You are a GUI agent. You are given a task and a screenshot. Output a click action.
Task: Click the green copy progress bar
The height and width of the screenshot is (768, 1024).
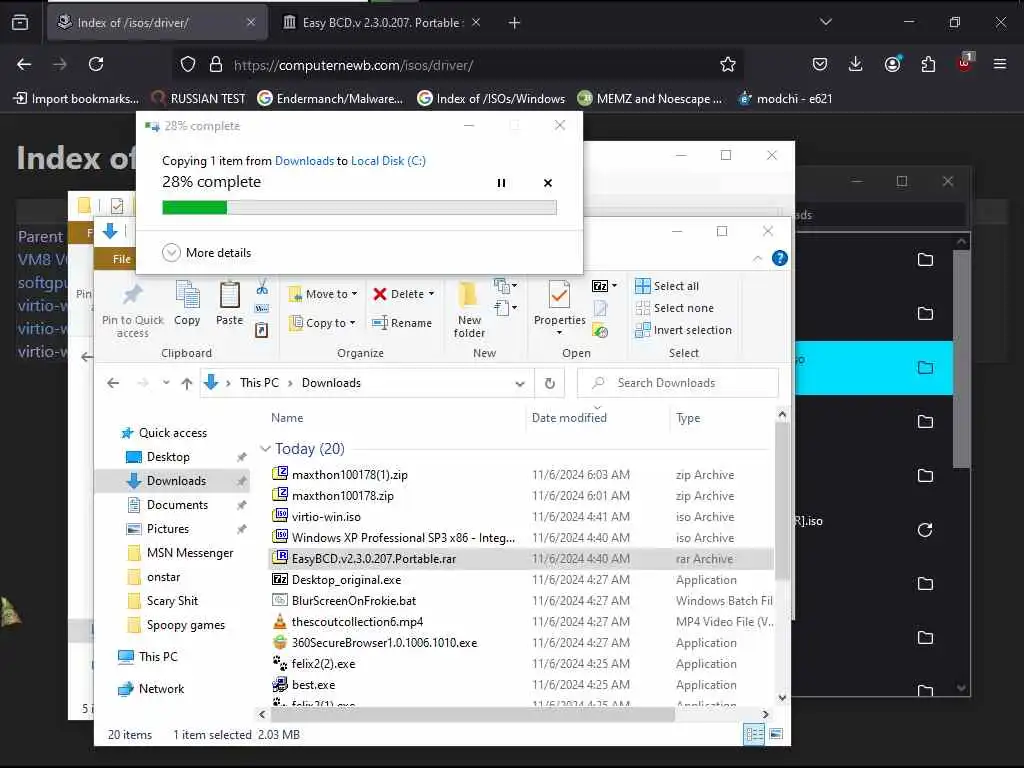[359, 208]
